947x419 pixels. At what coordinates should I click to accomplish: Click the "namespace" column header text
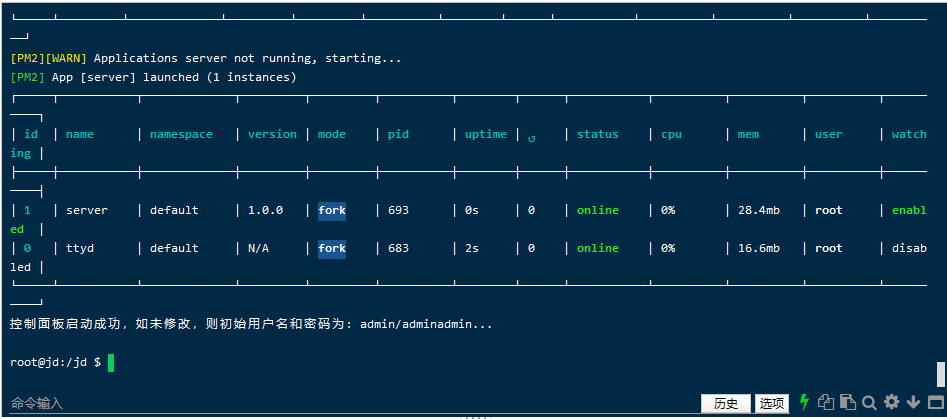pyautogui.click(x=181, y=134)
